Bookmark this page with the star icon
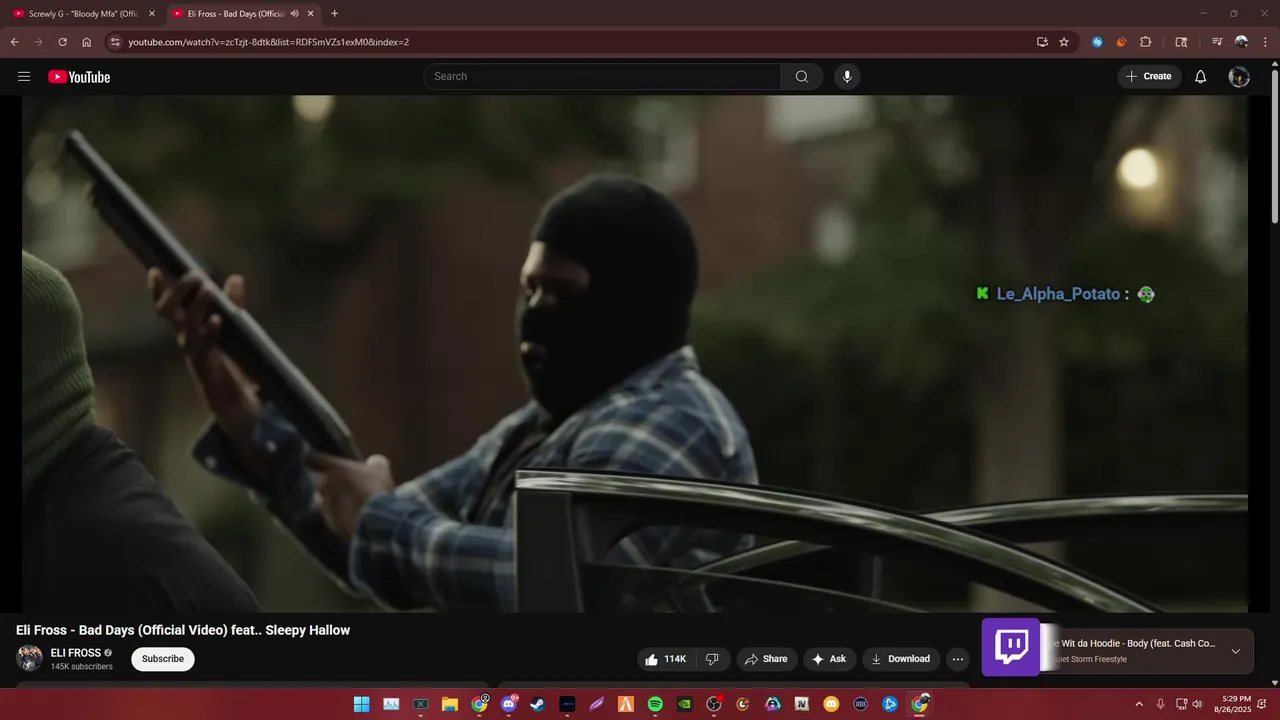1280x720 pixels. pos(1064,42)
